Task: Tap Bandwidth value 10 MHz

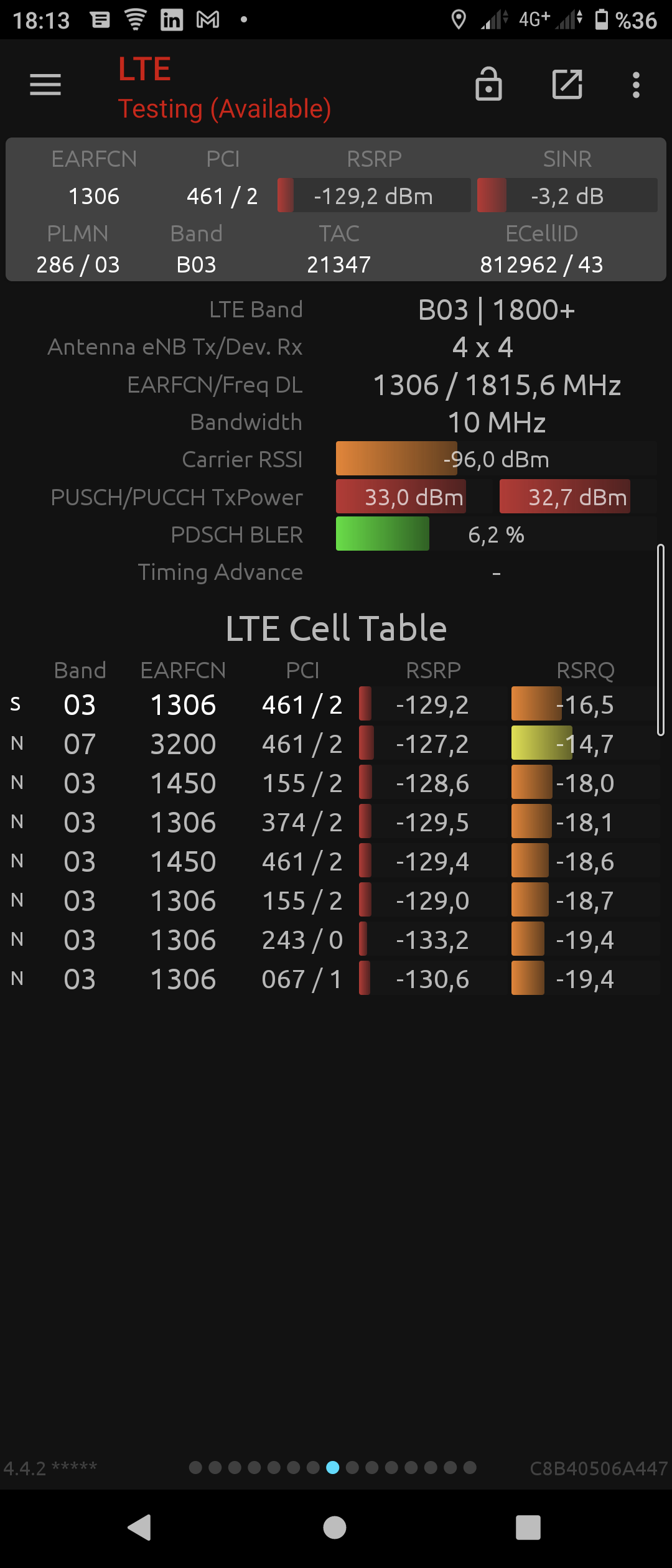Action: point(497,422)
